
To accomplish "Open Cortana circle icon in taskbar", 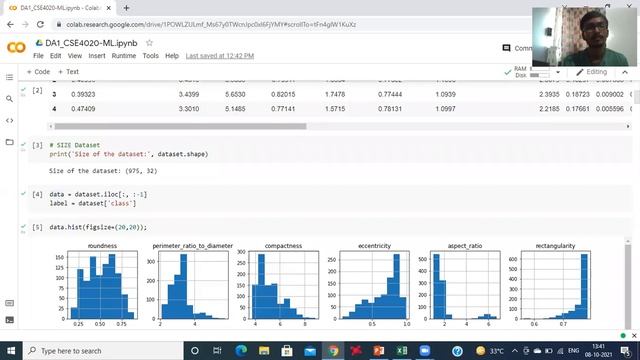I will point(195,351).
